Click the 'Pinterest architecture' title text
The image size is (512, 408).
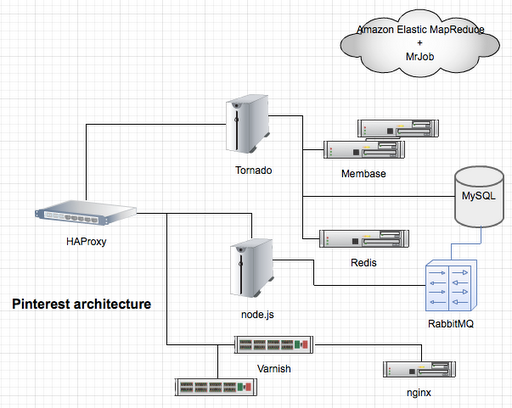coord(82,304)
